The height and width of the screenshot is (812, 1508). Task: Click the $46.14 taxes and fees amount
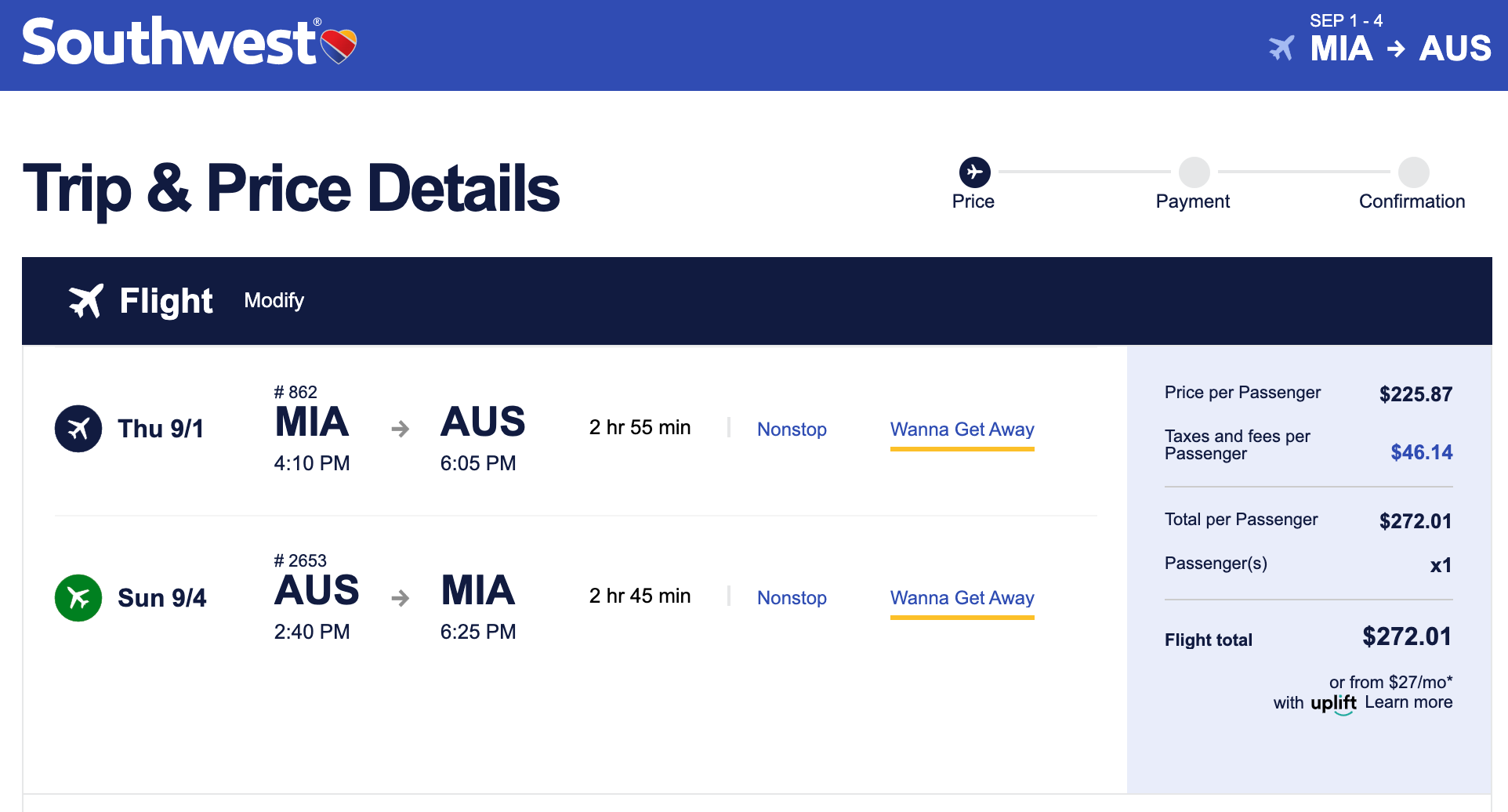coord(1421,452)
